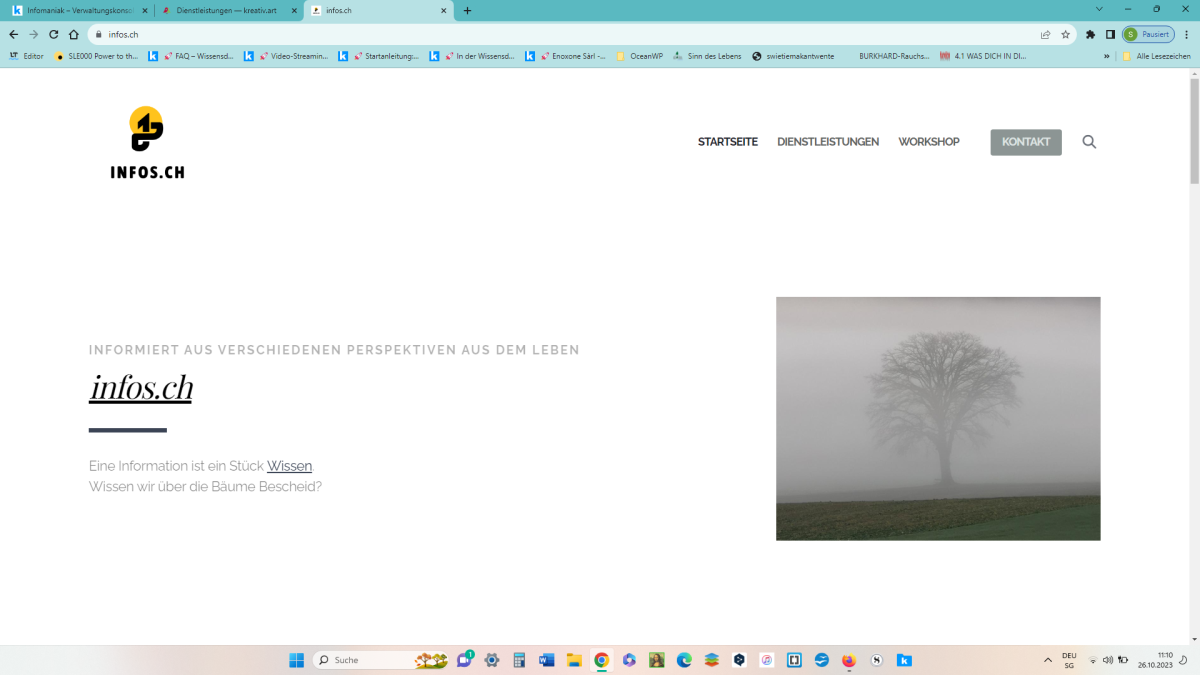The height and width of the screenshot is (675, 1200).
Task: Open the WORKSHOP menu item
Action: pos(929,142)
